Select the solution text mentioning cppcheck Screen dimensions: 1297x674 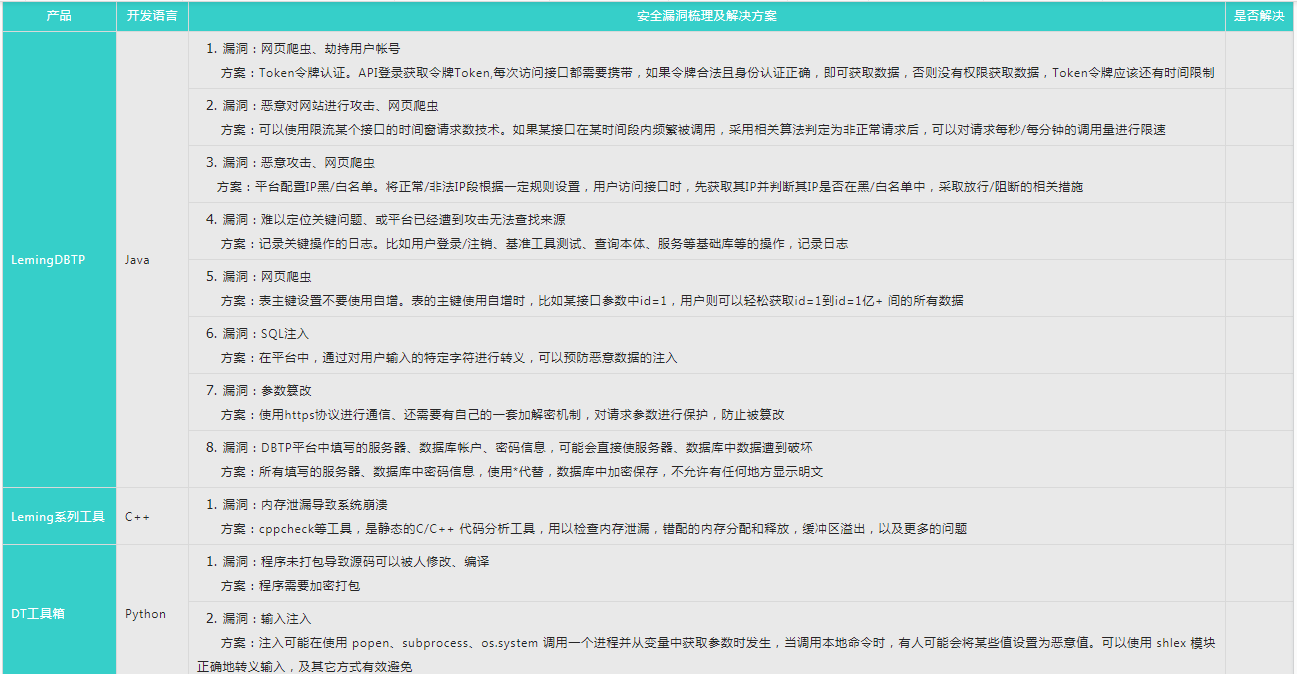600,530
